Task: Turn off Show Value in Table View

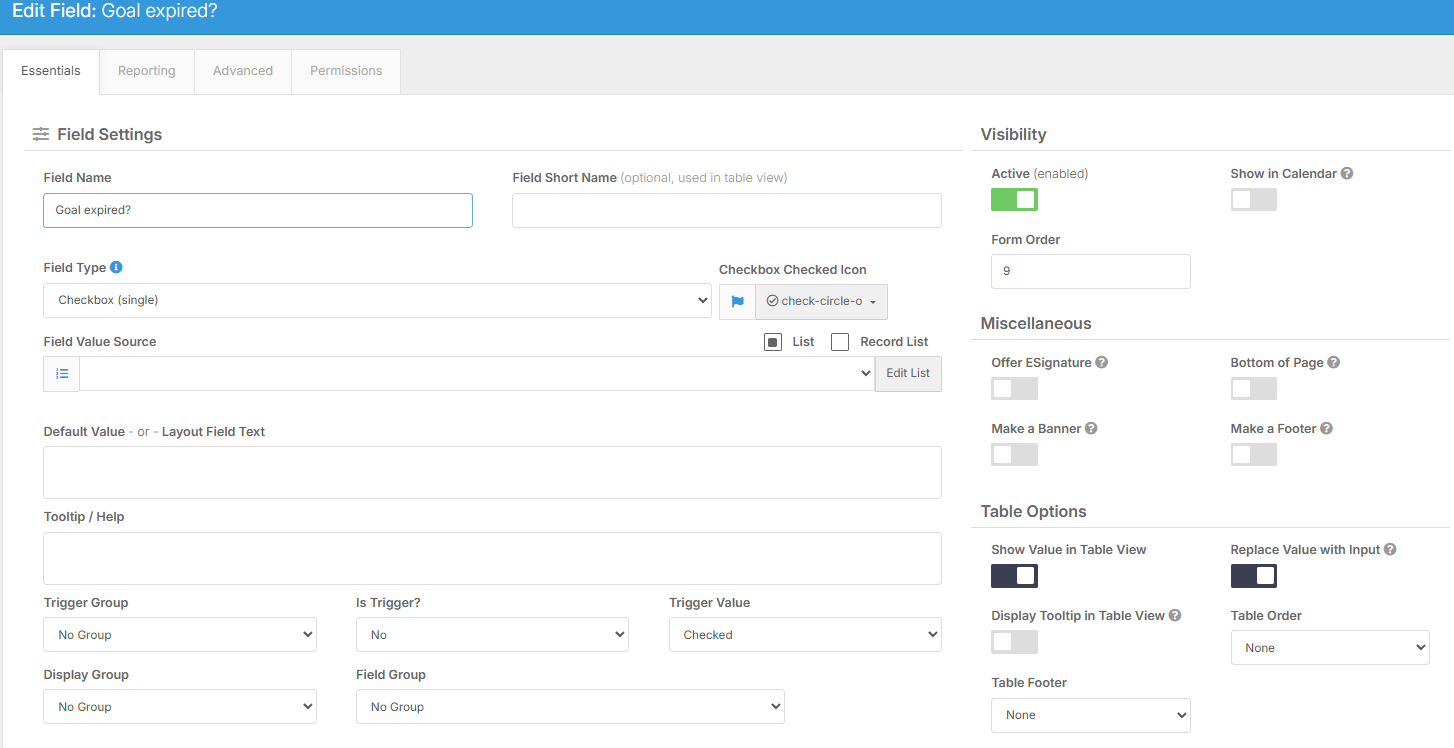Action: click(x=1014, y=575)
